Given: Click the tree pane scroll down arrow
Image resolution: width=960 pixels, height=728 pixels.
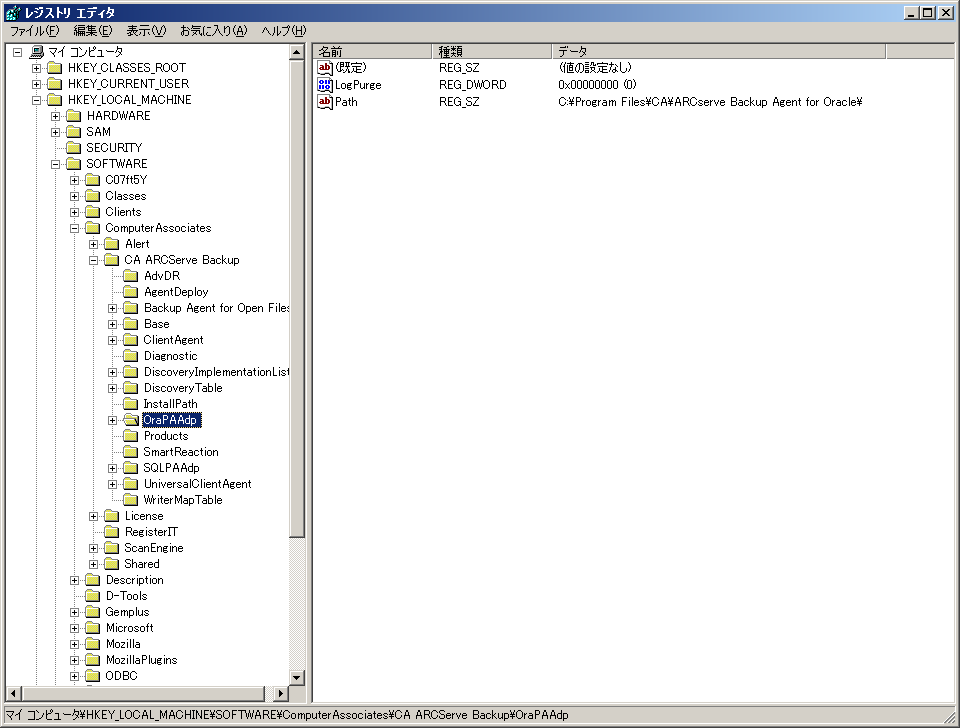Looking at the screenshot, I should tap(296, 677).
